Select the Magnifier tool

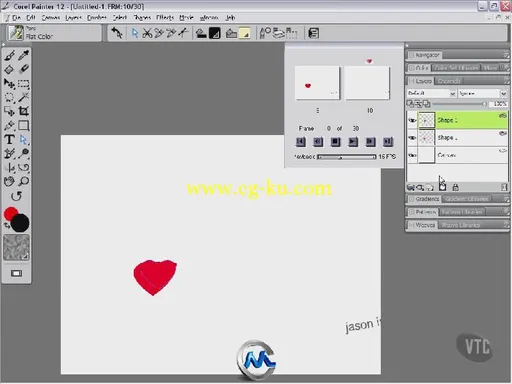[x=23, y=181]
